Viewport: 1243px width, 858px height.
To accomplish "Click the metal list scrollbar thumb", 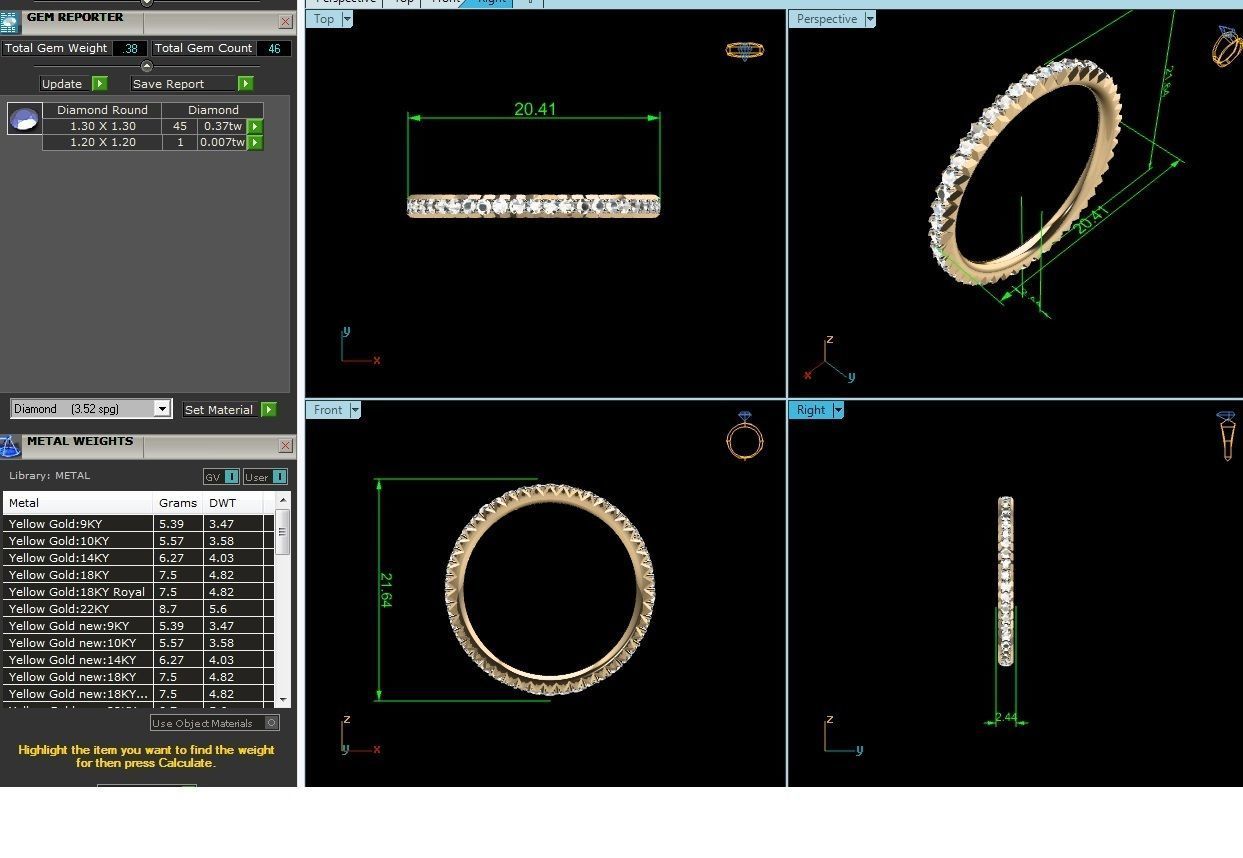I will click(283, 532).
